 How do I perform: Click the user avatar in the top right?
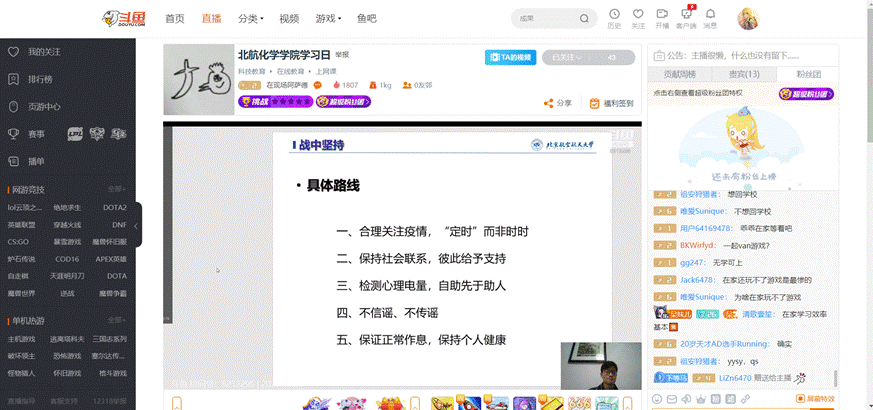click(748, 18)
